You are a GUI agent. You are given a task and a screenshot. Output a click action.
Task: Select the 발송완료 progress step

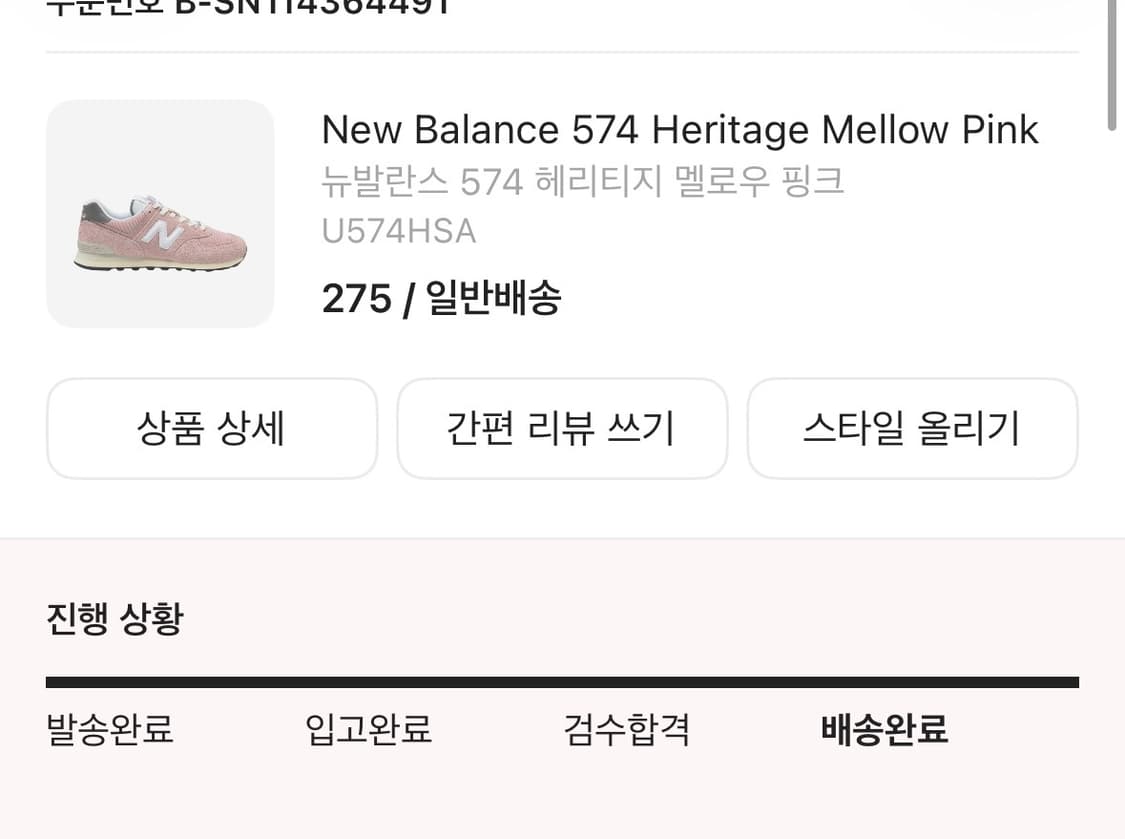[108, 731]
